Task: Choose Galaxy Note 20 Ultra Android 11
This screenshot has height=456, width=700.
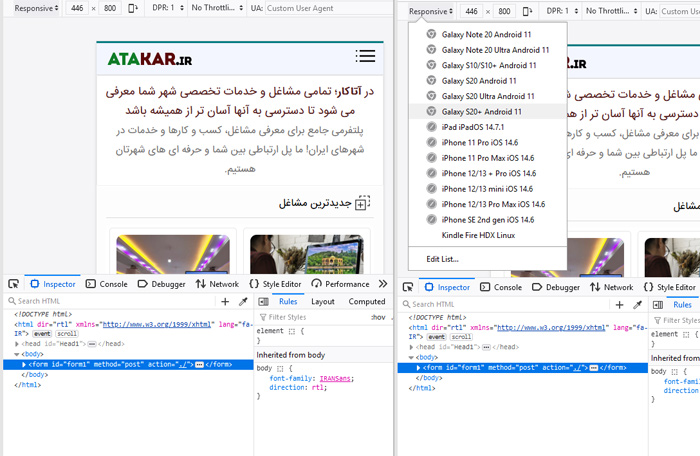Action: 488,50
